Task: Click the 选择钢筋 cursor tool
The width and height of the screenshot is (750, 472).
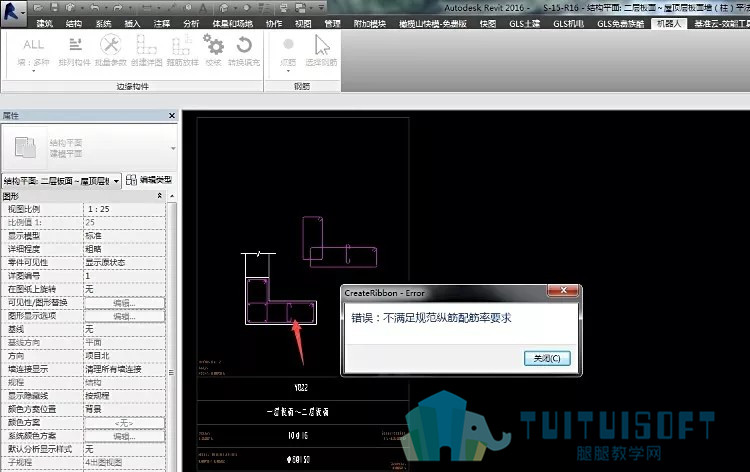Action: [321, 51]
